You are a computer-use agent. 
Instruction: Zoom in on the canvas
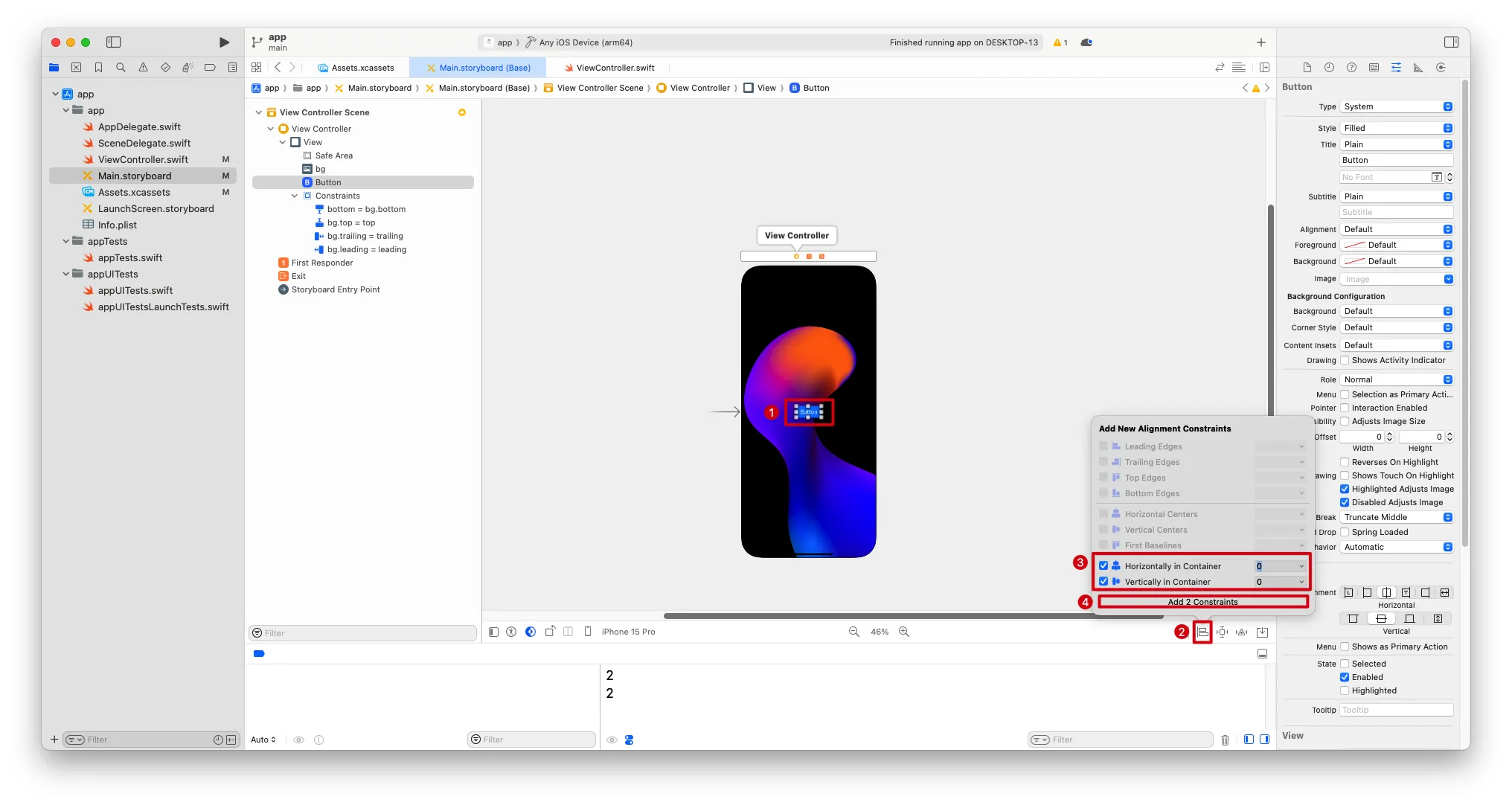[x=904, y=632]
